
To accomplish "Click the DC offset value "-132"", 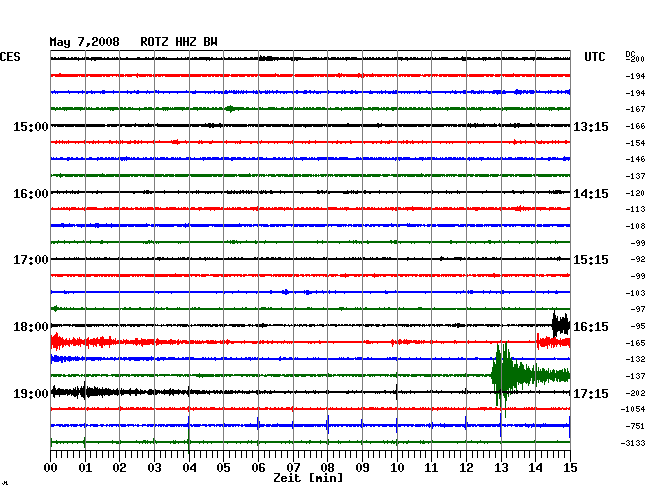I will tap(635, 359).
